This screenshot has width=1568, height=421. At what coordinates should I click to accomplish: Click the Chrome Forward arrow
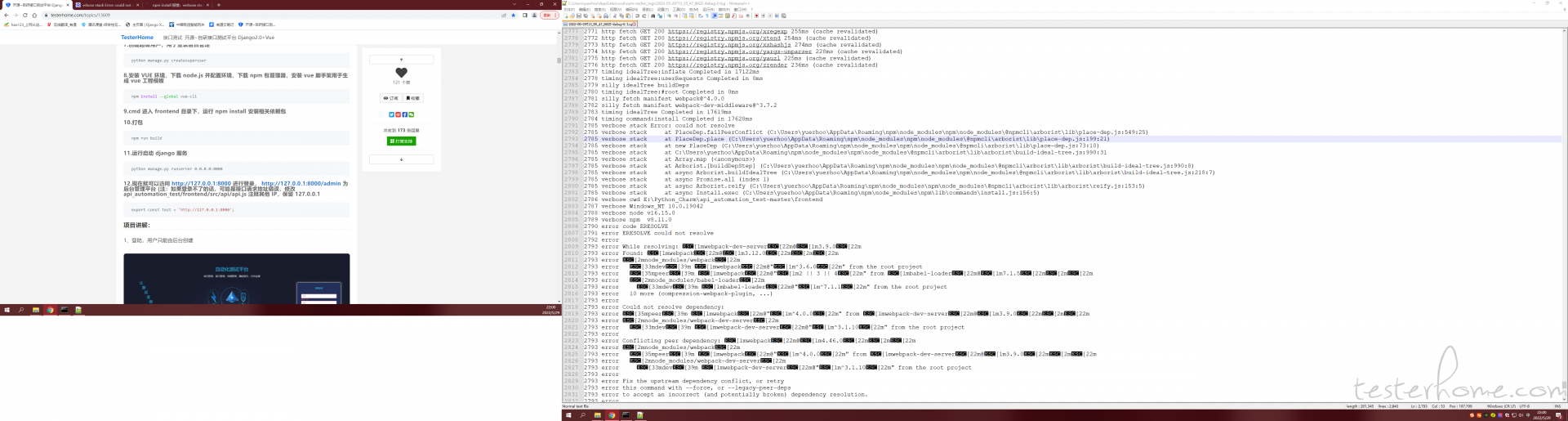pos(16,15)
